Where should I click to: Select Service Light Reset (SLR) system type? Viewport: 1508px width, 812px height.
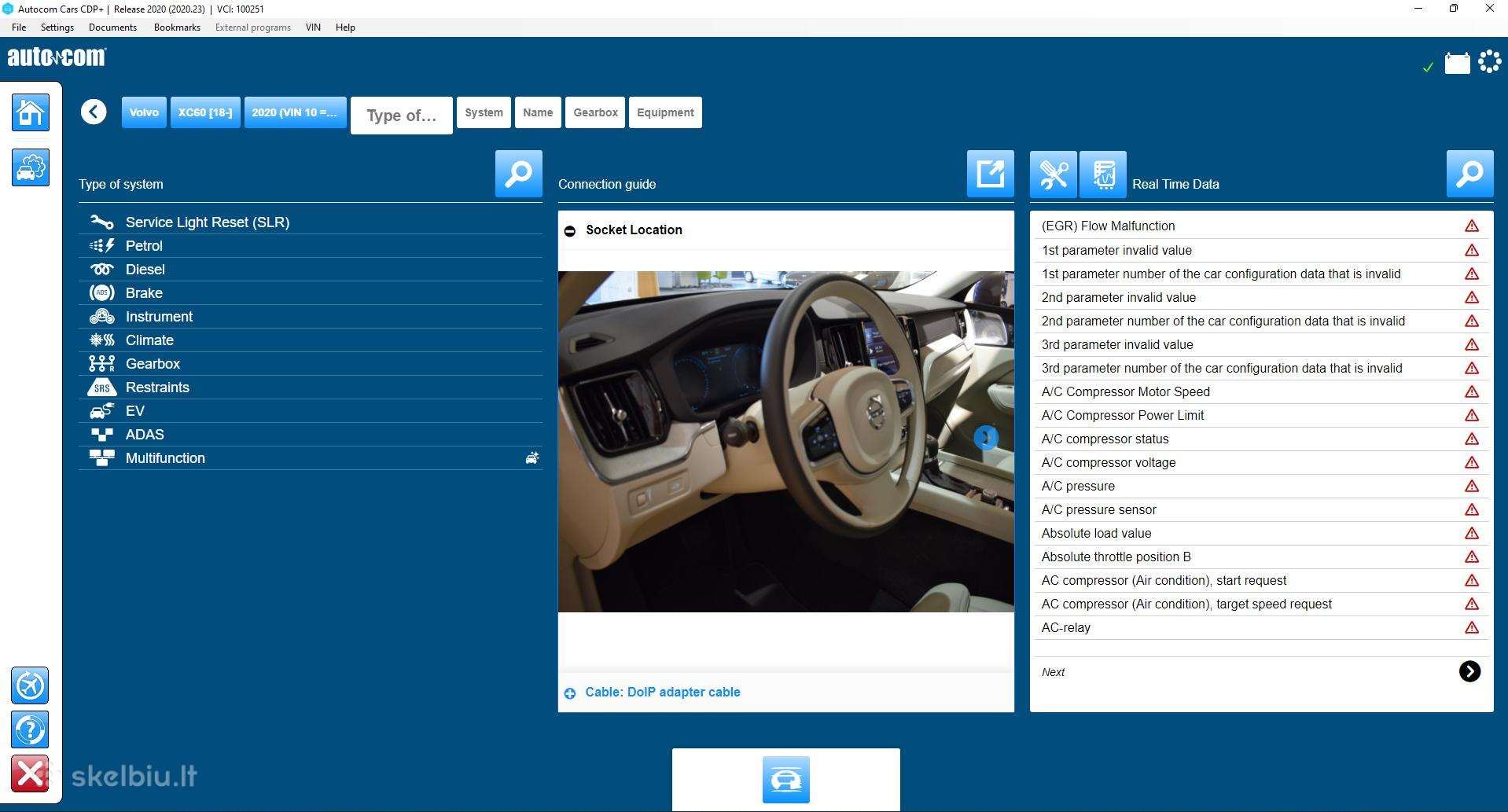point(311,222)
